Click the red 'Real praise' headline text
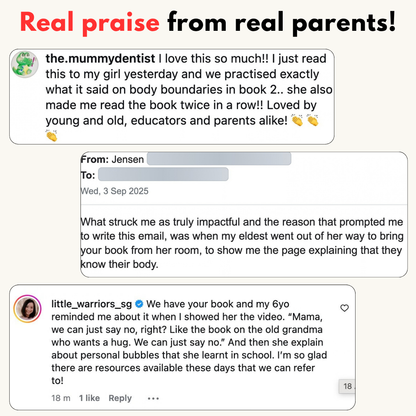The height and width of the screenshot is (416, 416). pyautogui.click(x=90, y=22)
